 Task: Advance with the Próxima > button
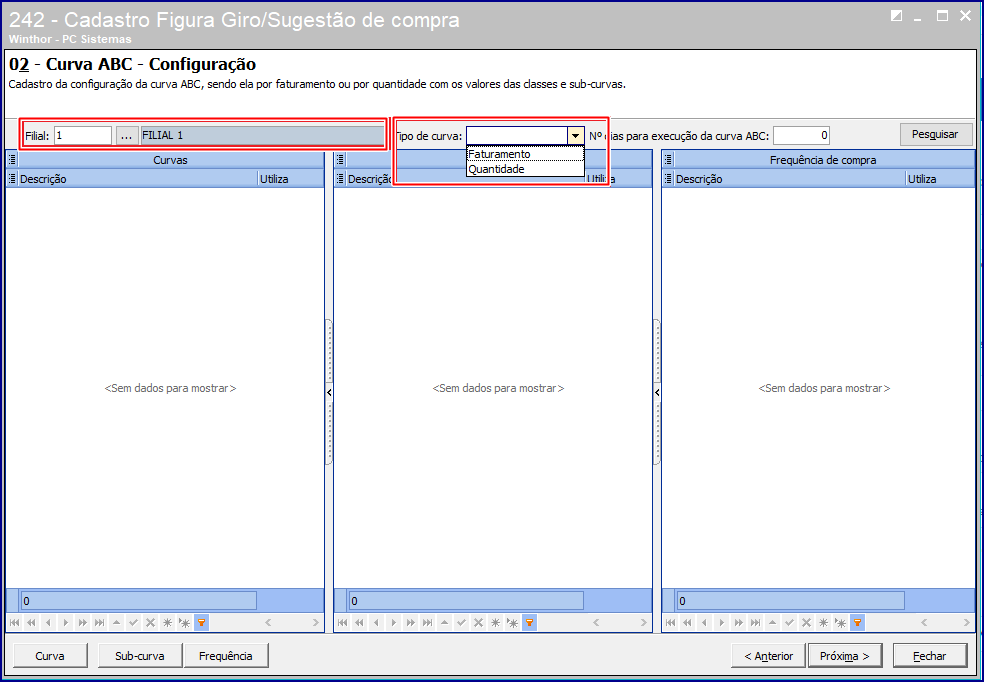click(x=845, y=656)
